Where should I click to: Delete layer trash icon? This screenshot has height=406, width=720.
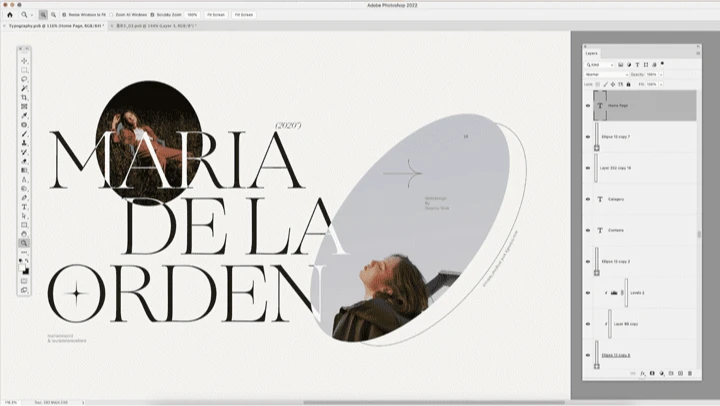click(690, 373)
